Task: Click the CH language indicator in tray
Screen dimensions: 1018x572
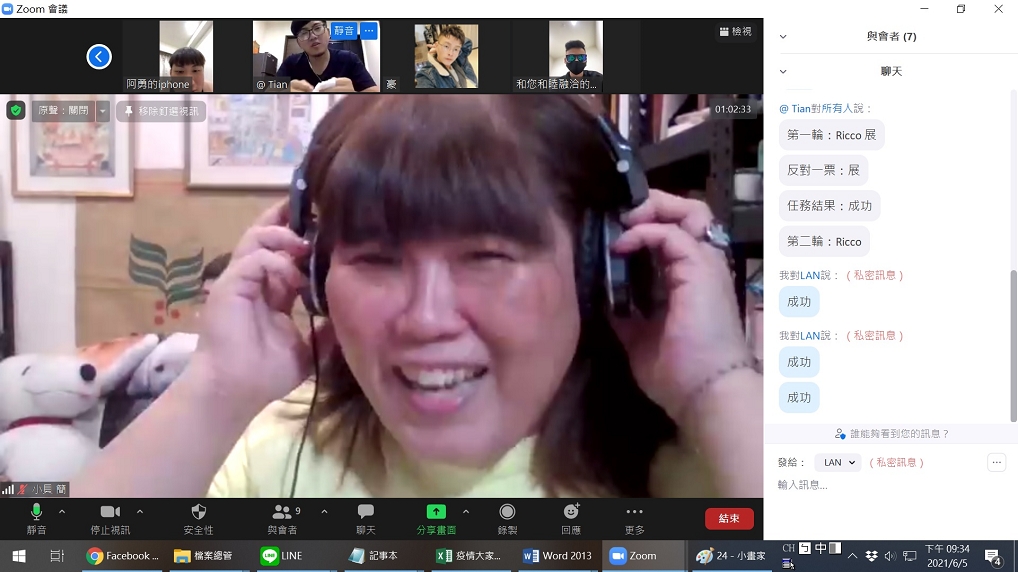Action: pyautogui.click(x=788, y=548)
